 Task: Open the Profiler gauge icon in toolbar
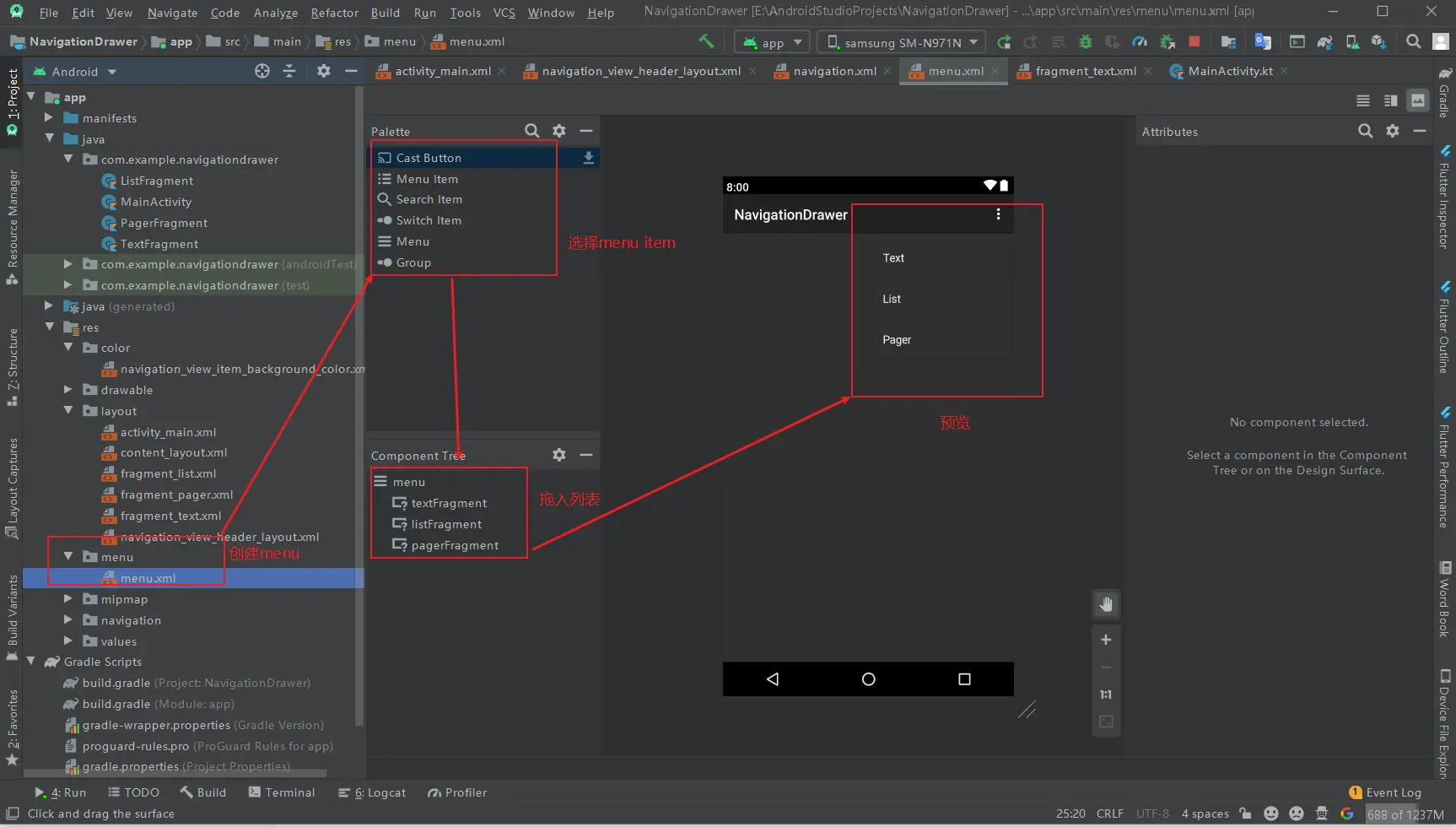[1140, 42]
